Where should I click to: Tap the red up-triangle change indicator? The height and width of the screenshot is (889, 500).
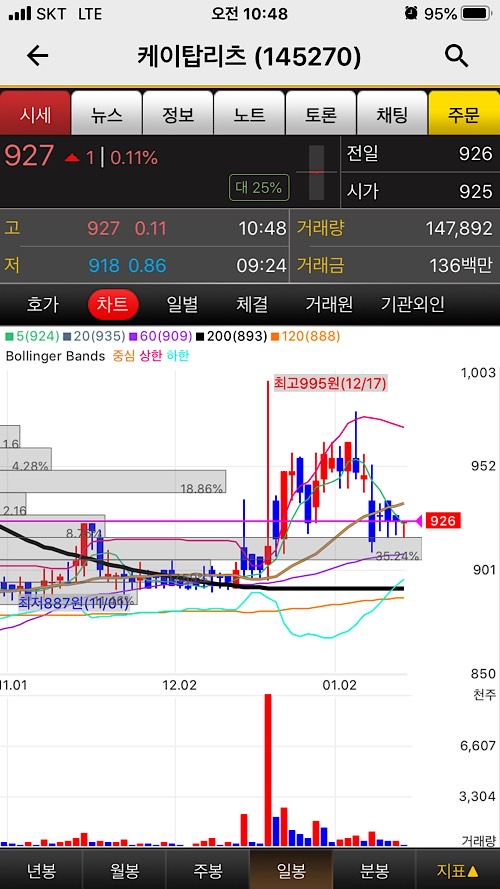[72, 158]
